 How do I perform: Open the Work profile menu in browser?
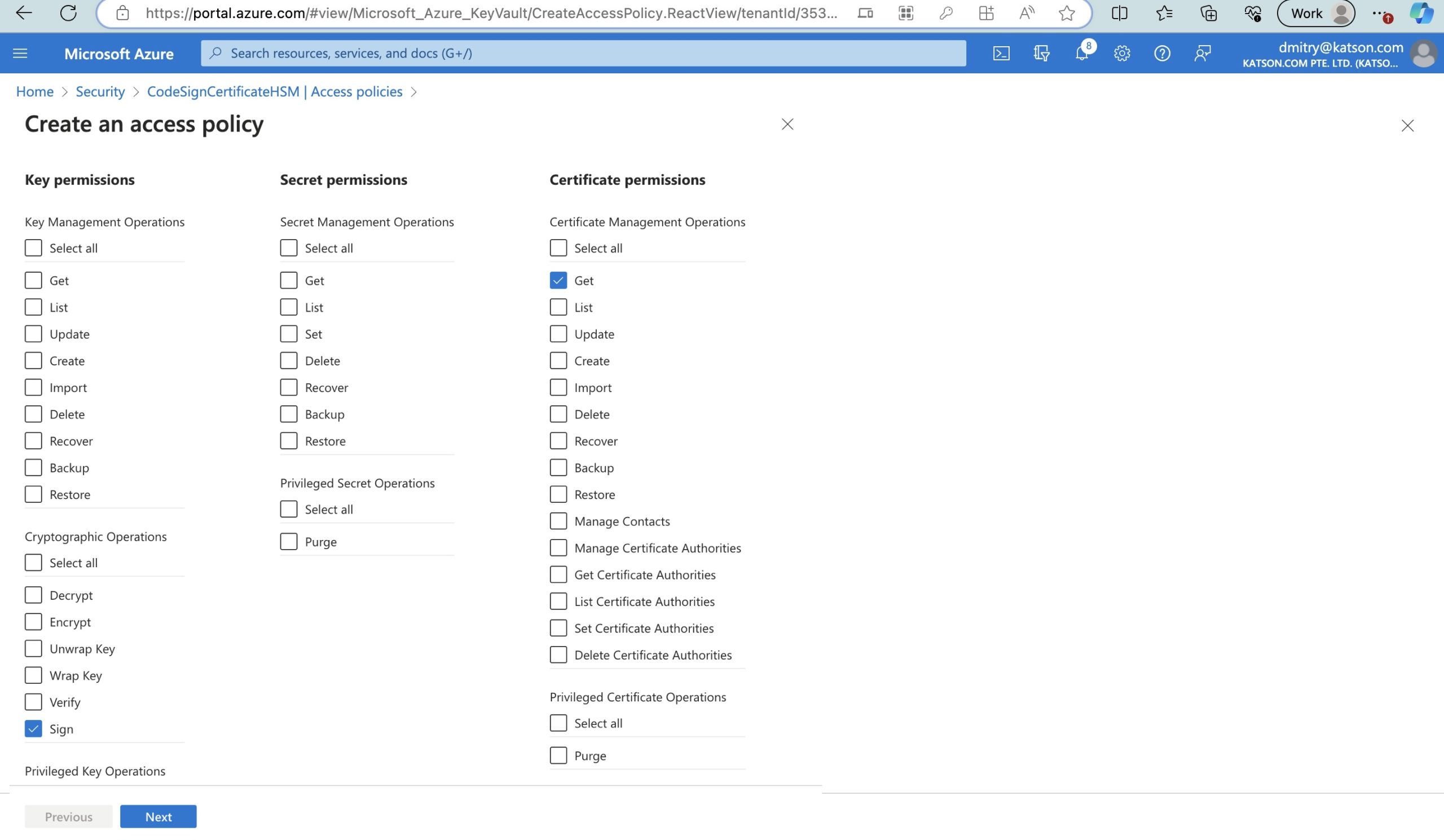pos(1315,12)
